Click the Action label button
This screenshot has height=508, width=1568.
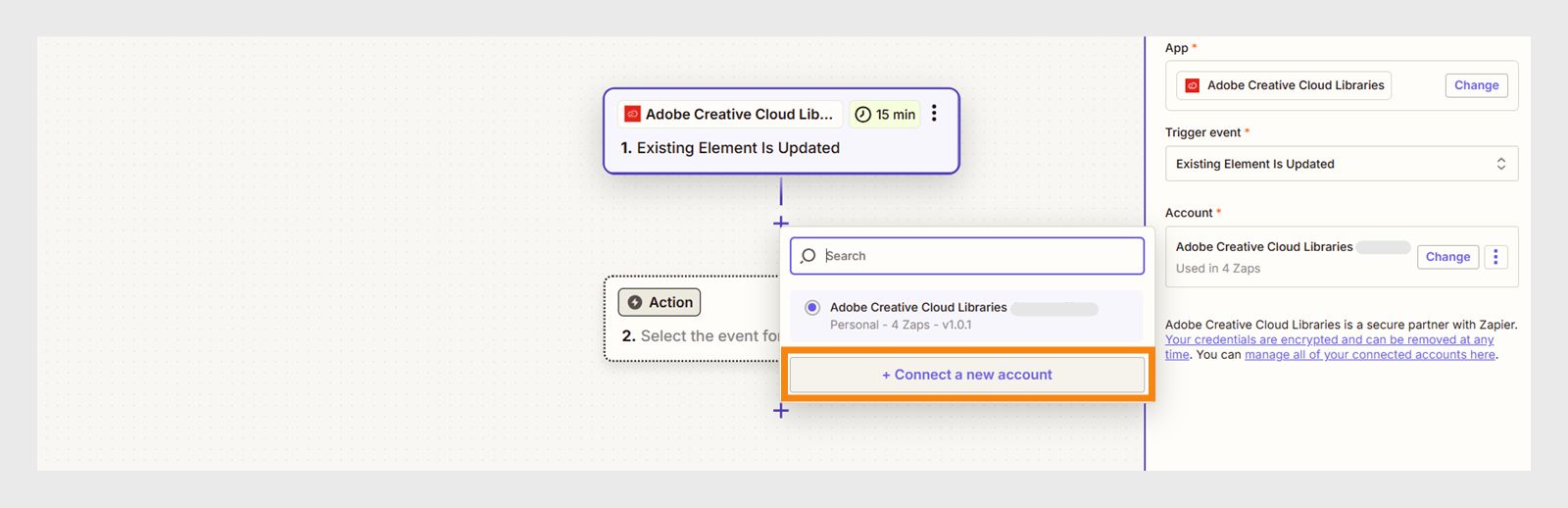pyautogui.click(x=660, y=302)
